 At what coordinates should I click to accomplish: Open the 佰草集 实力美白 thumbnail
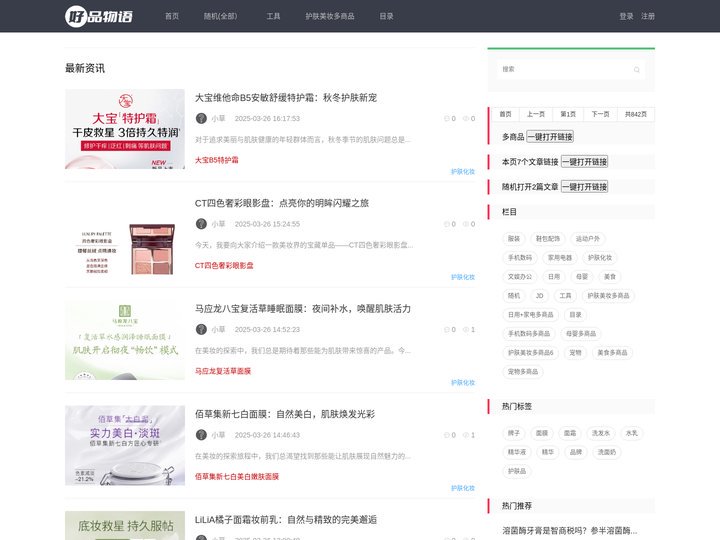(x=125, y=445)
